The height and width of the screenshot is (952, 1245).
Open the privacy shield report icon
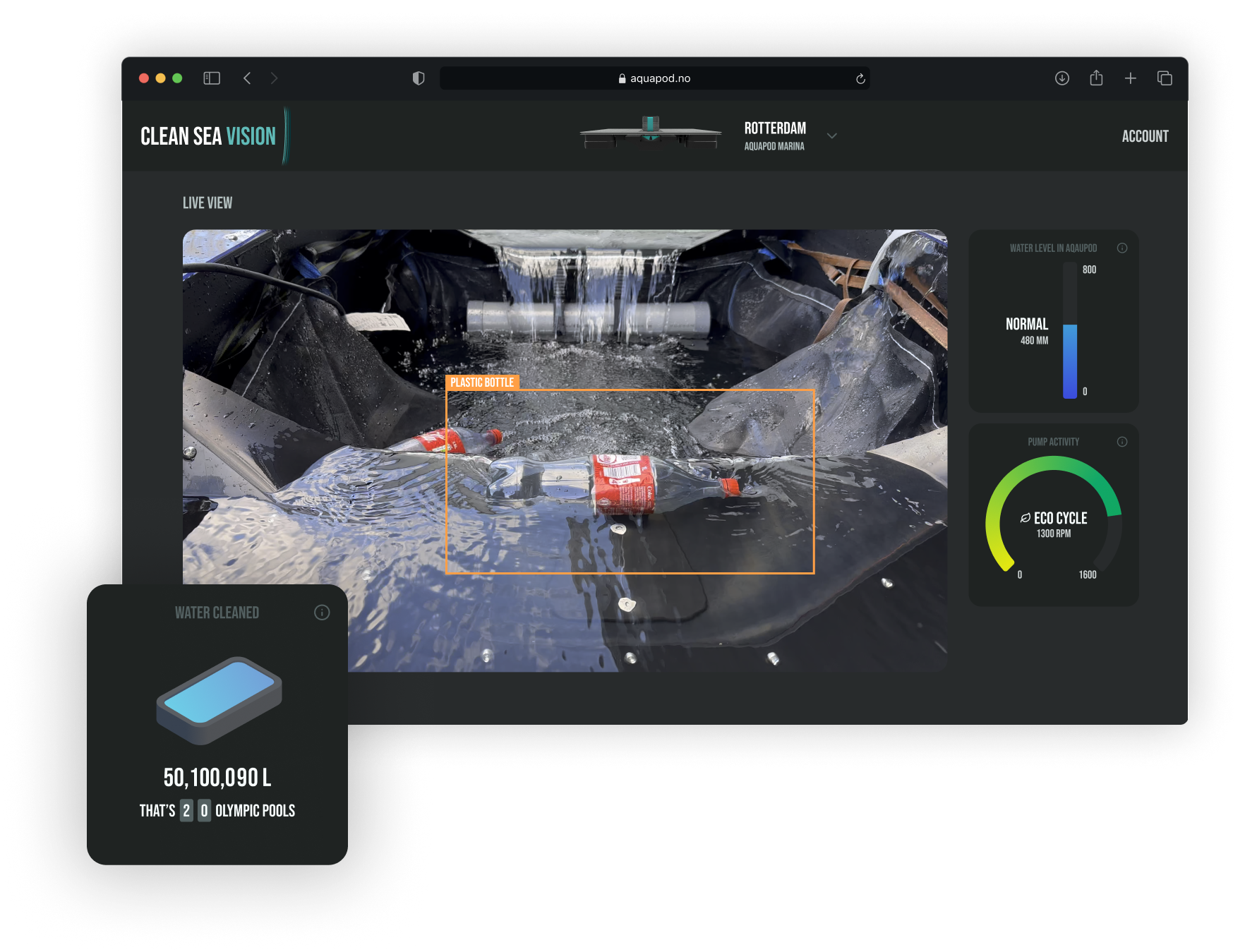[419, 78]
